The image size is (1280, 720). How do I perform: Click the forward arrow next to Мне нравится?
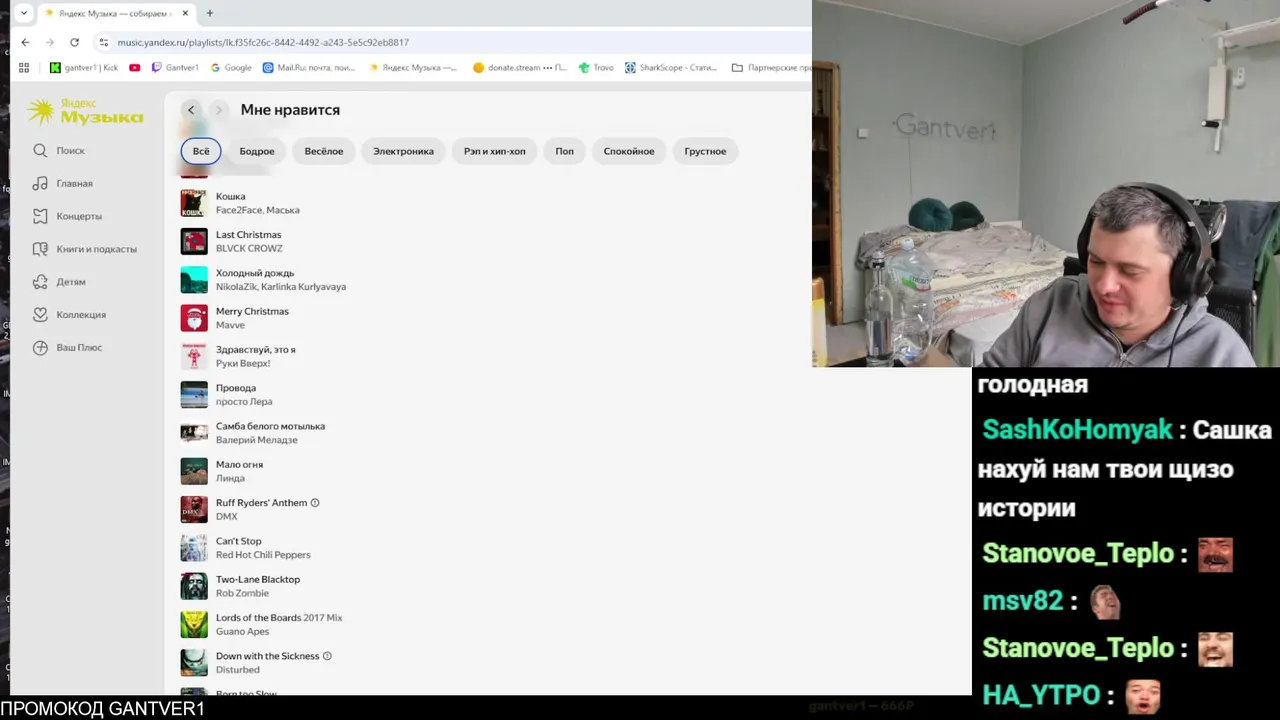[219, 110]
